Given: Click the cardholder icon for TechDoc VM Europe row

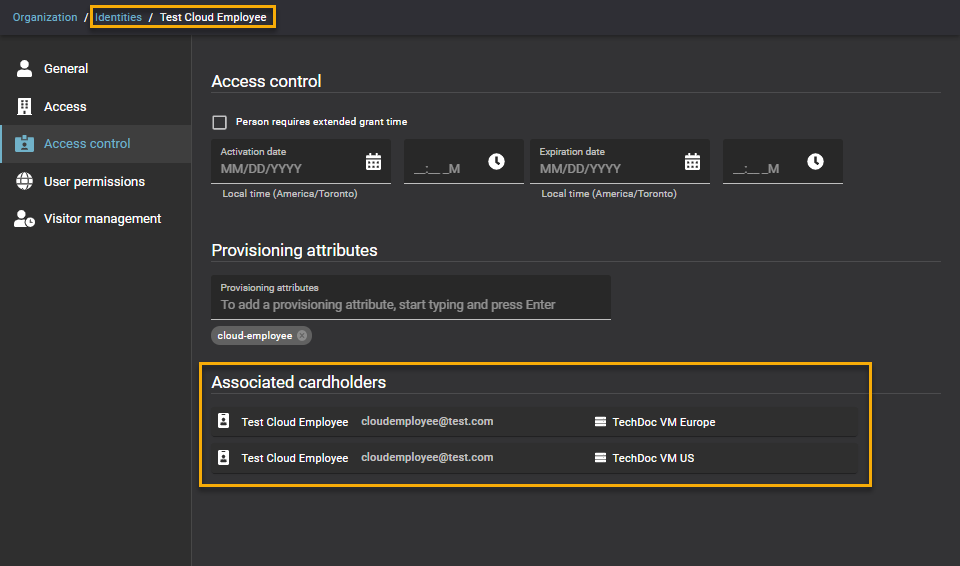Looking at the screenshot, I should (224, 422).
